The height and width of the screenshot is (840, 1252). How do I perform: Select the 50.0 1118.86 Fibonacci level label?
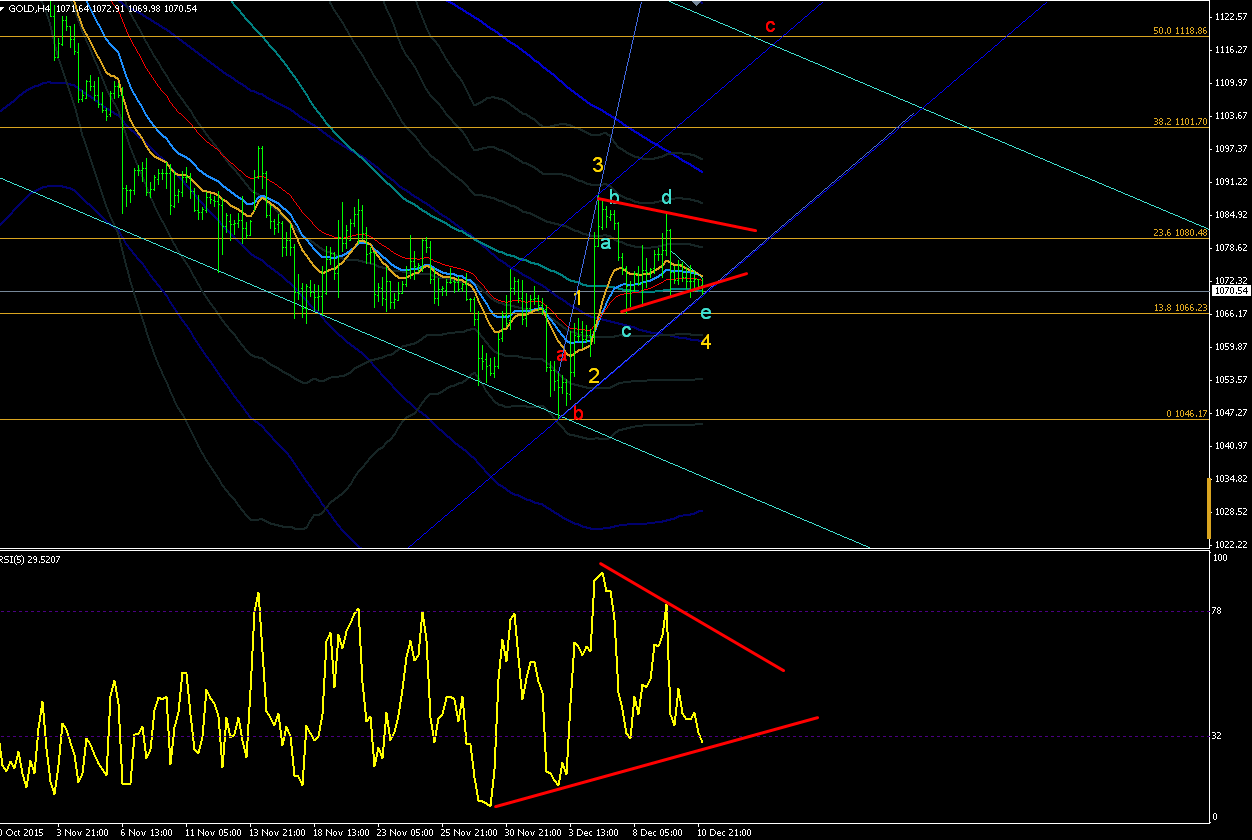(1180, 31)
